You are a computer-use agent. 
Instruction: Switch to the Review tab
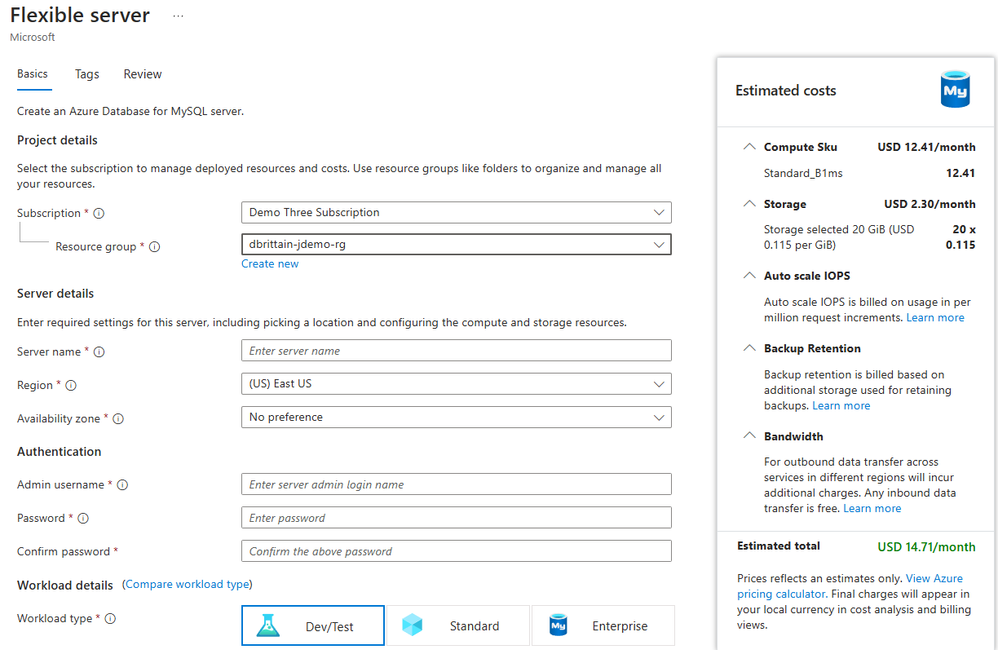tap(143, 74)
